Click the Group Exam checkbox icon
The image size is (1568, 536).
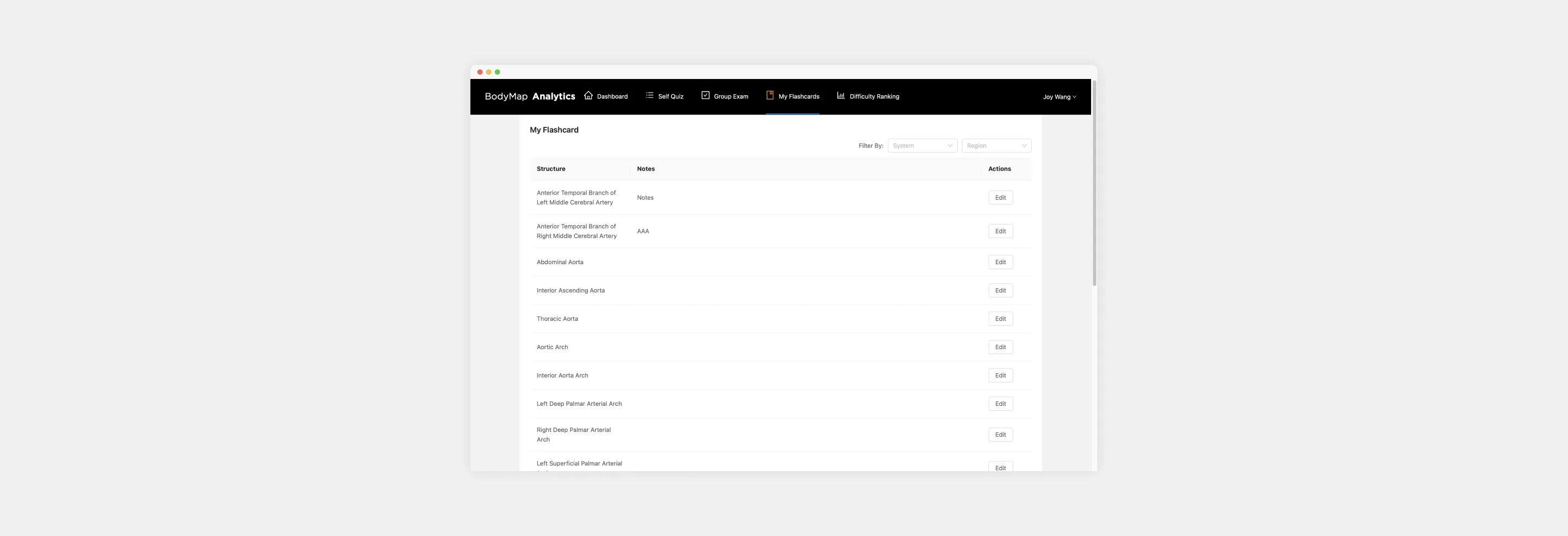tap(705, 96)
